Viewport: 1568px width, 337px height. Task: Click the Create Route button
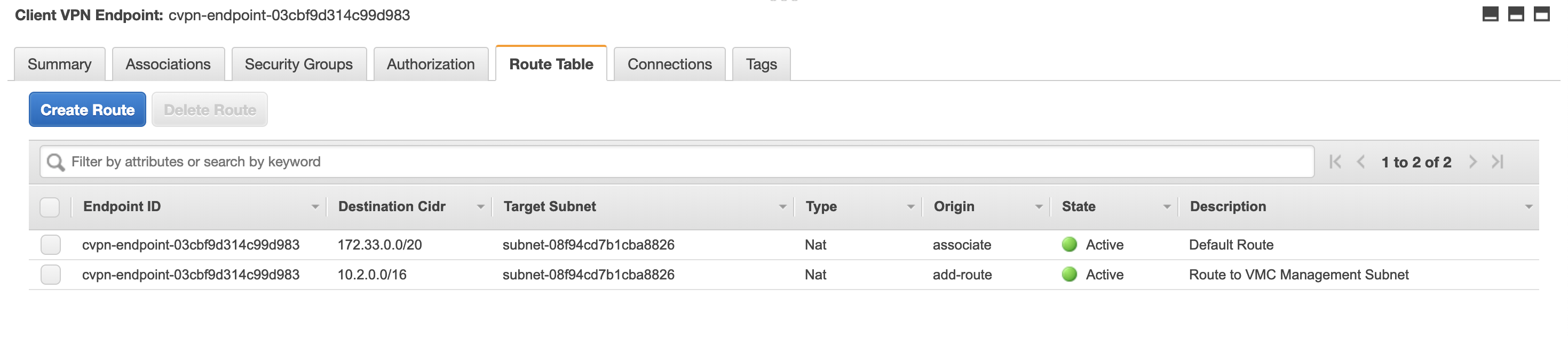point(87,110)
